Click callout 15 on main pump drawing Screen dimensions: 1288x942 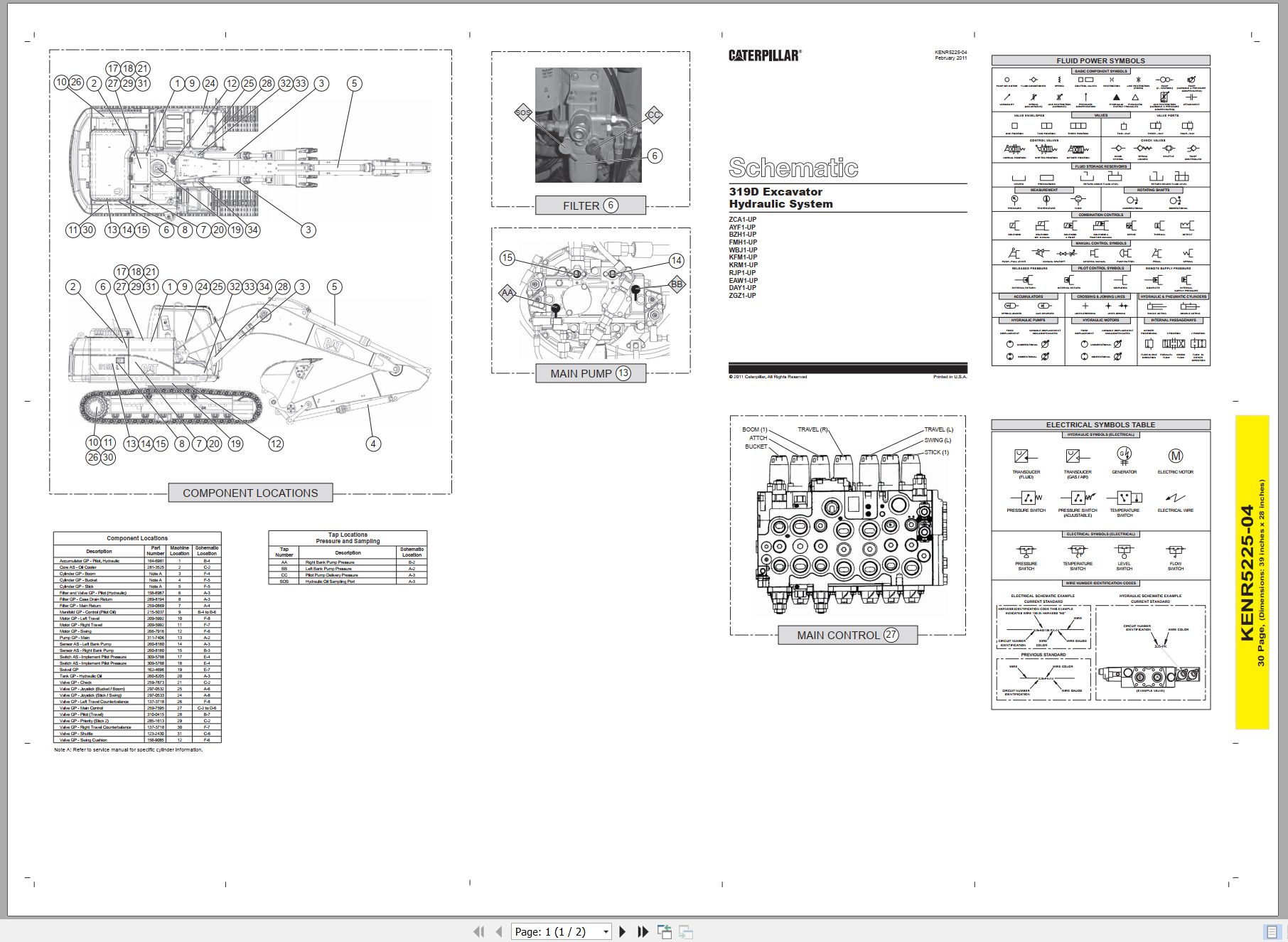(x=507, y=257)
